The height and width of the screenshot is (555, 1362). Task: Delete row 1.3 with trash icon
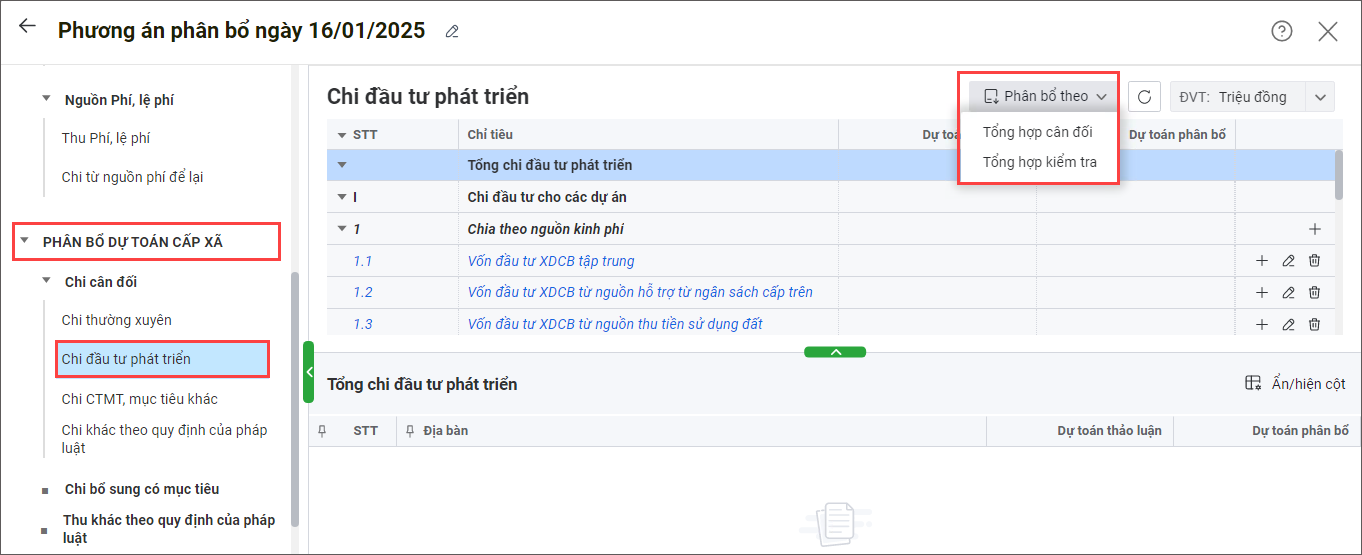coord(1314,325)
